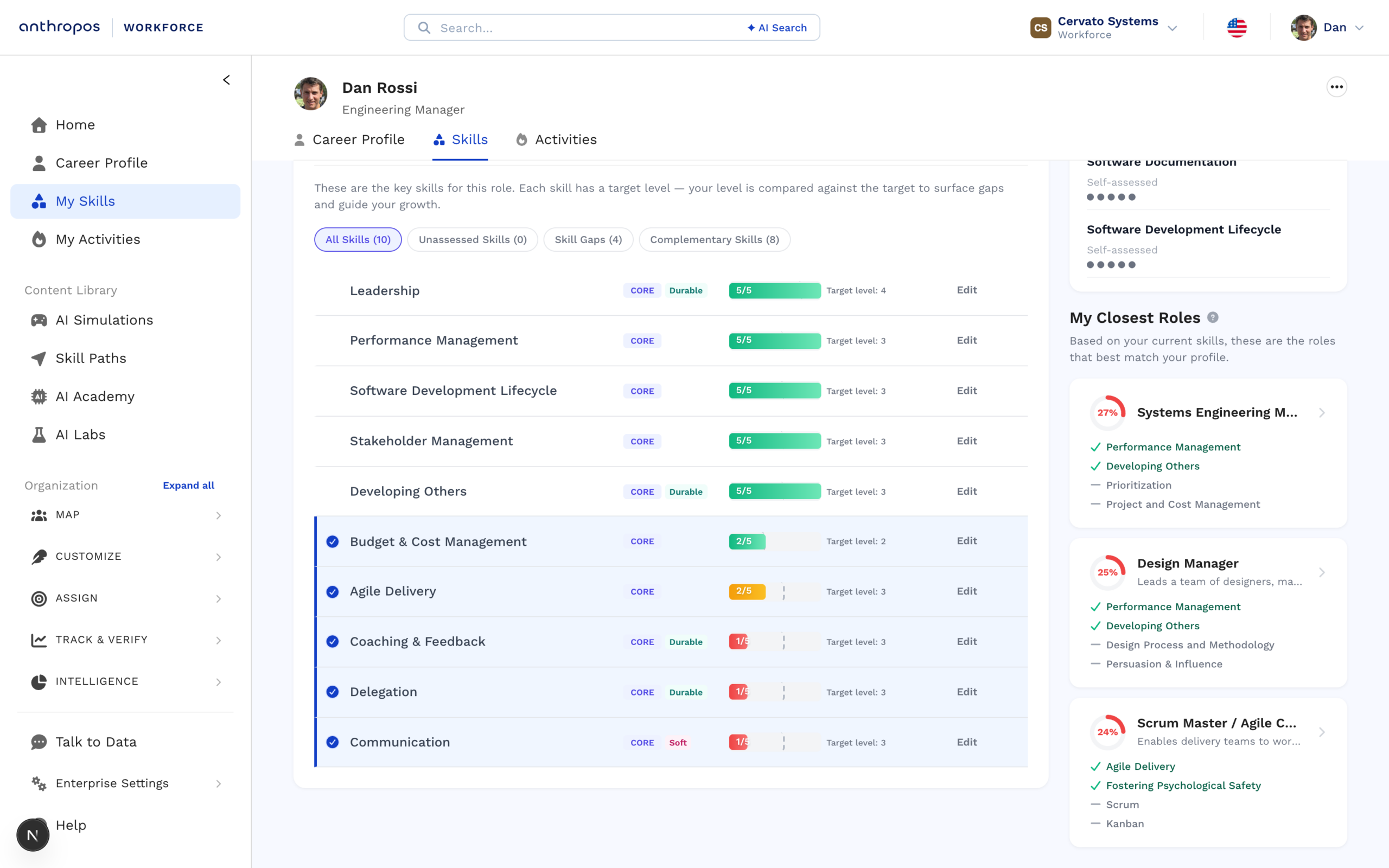1389x868 pixels.
Task: Click the Career Profile person icon in sidebar
Action: point(39,163)
